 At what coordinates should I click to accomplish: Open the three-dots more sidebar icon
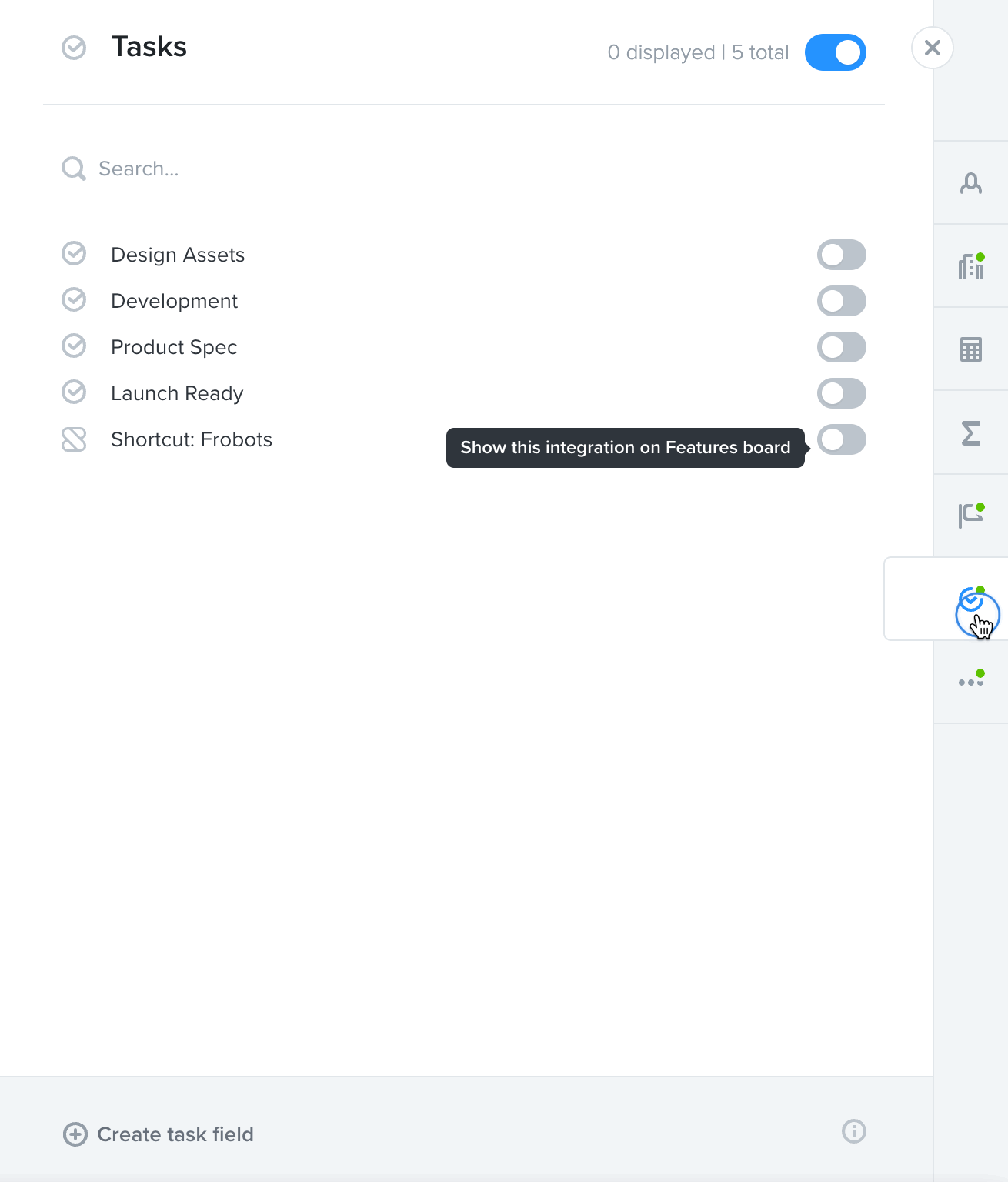coord(971,680)
